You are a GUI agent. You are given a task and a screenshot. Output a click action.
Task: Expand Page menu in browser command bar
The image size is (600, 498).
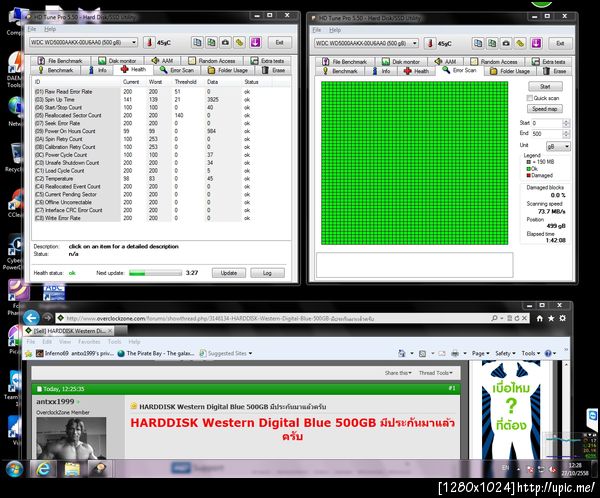coord(480,353)
